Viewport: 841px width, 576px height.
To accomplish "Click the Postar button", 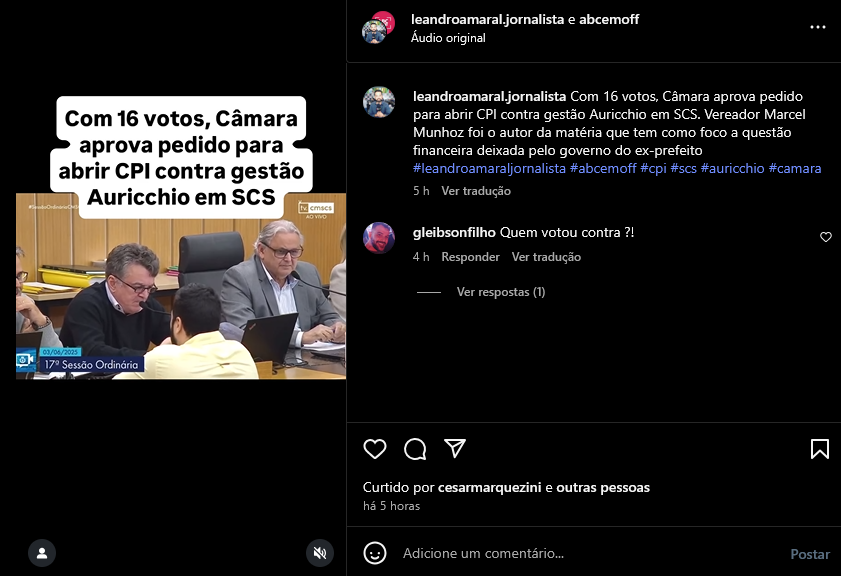I will point(810,554).
